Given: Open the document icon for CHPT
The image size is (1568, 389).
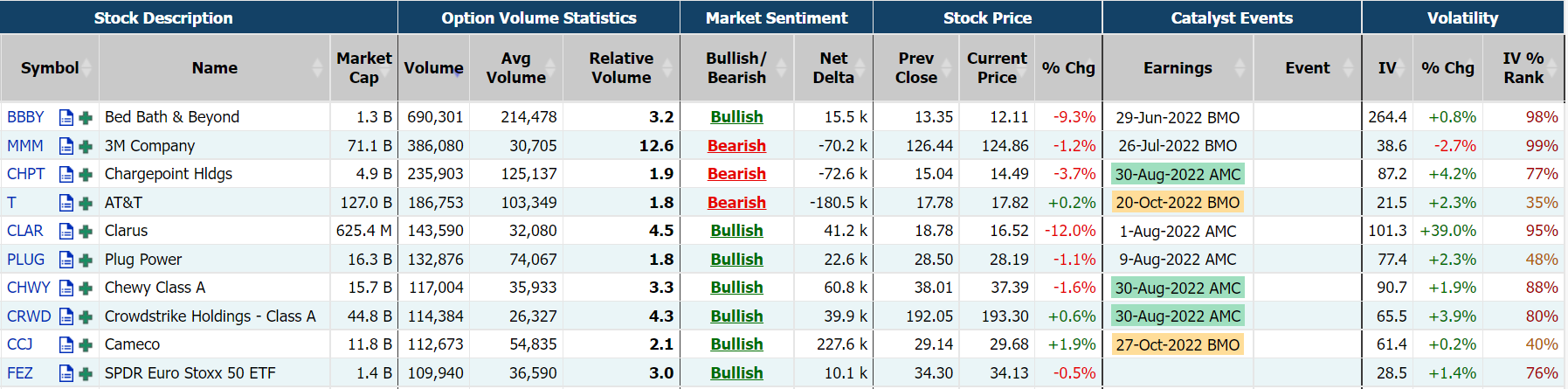Looking at the screenshot, I should pos(66,174).
